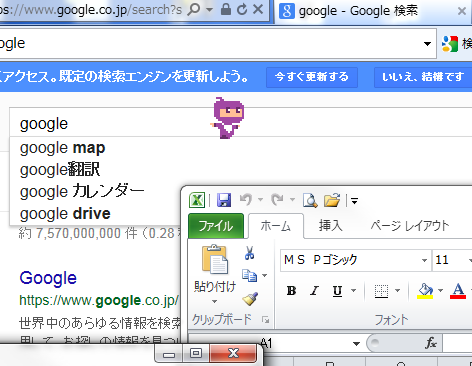Open the Copy options dropdown arrow
472x366 pixels.
pyautogui.click(x=265, y=276)
